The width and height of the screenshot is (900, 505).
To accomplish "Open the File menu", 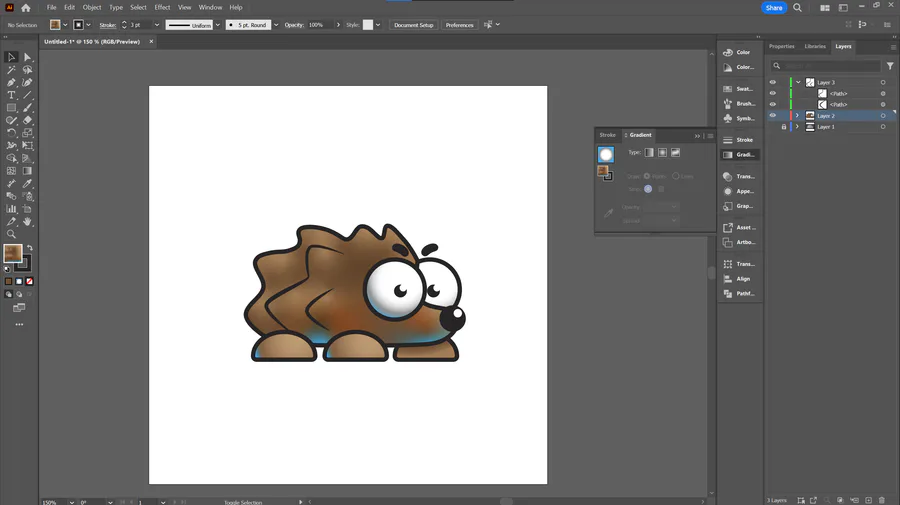I will pyautogui.click(x=52, y=7).
